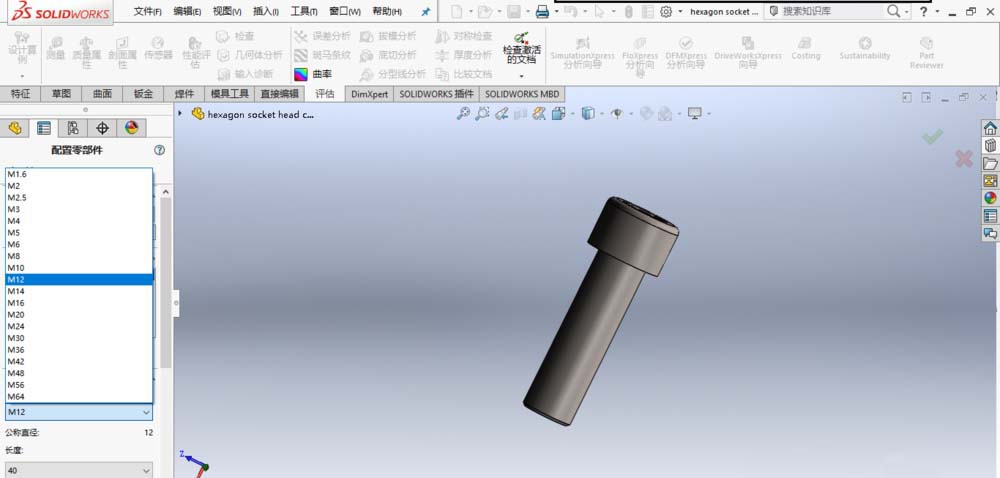The width and height of the screenshot is (1000, 478).
Task: Open the DimXpertManager crosshair tab
Action: tap(102, 128)
